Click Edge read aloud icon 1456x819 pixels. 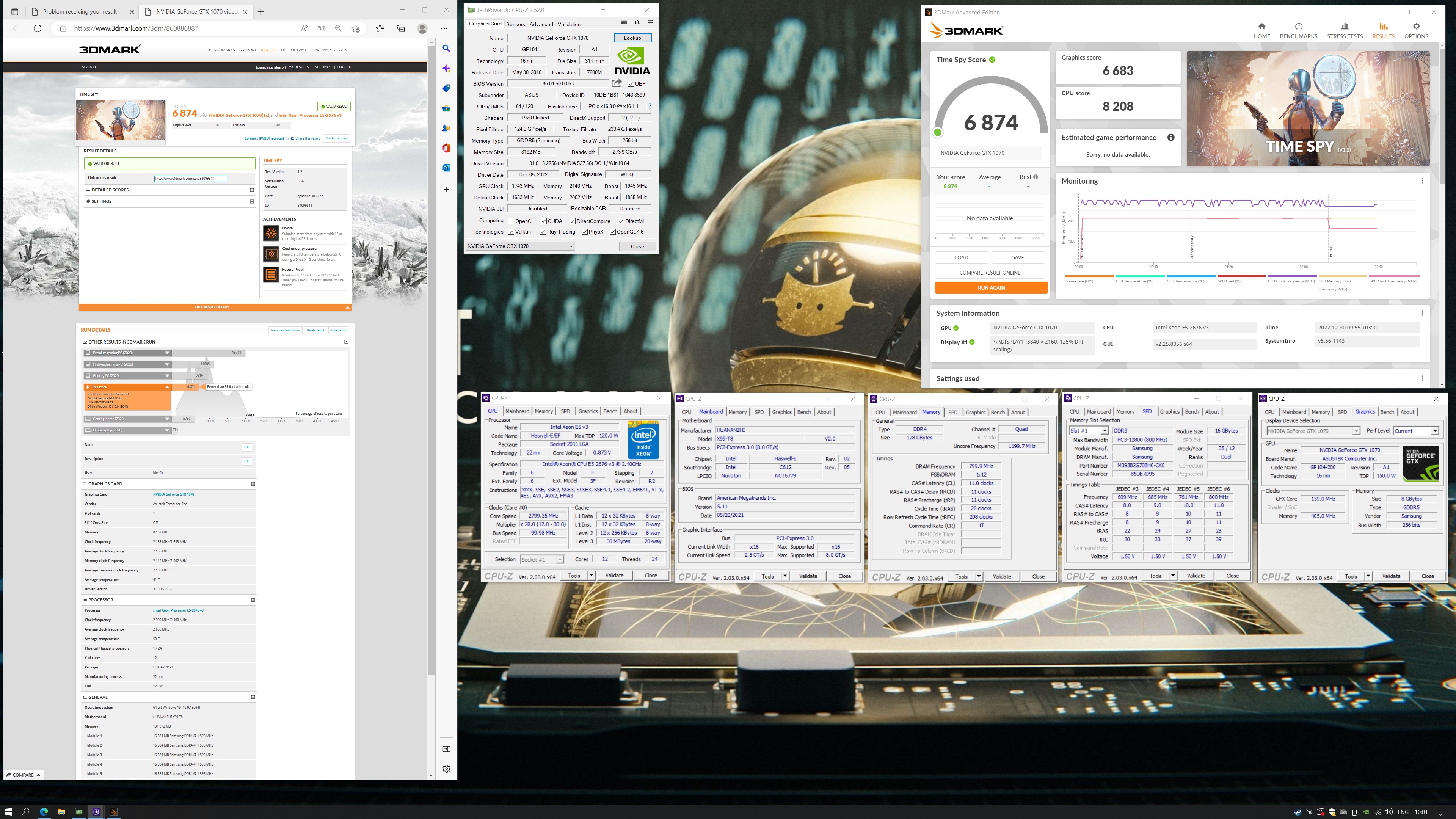(x=304, y=28)
